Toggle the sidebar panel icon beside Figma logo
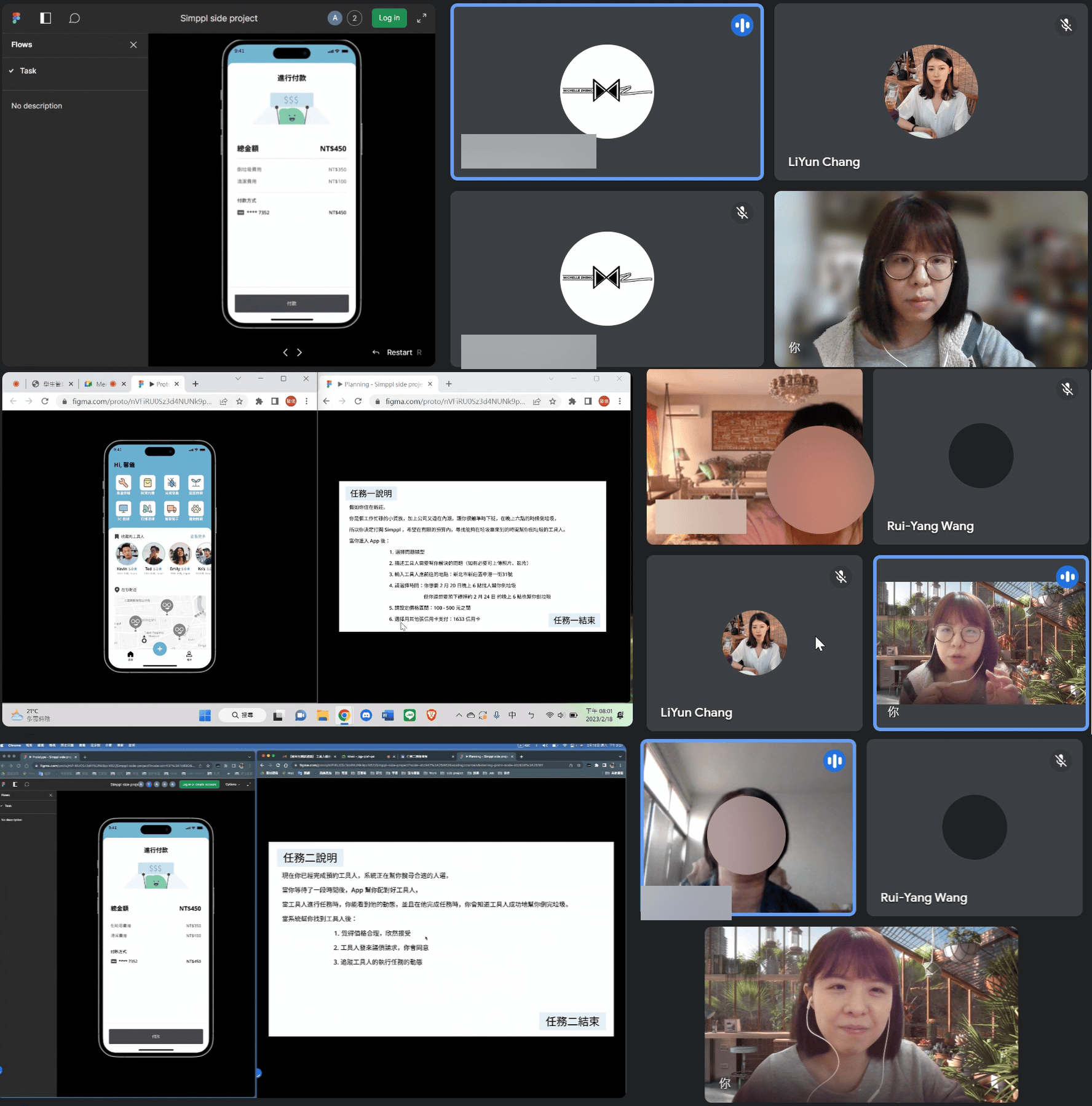The image size is (1092, 1106). 45,18
